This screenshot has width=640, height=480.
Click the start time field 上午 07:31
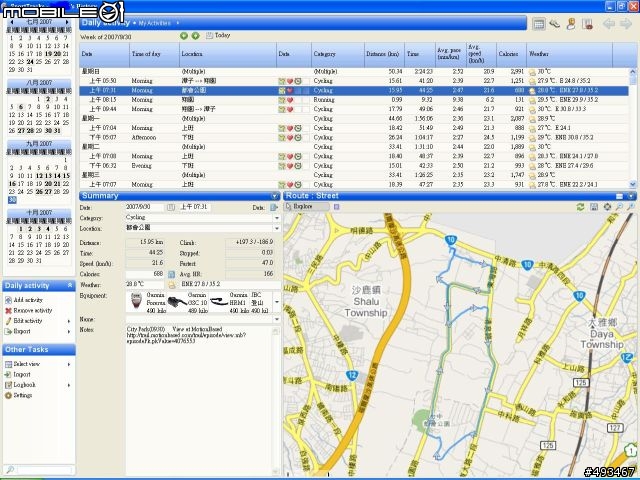point(194,207)
